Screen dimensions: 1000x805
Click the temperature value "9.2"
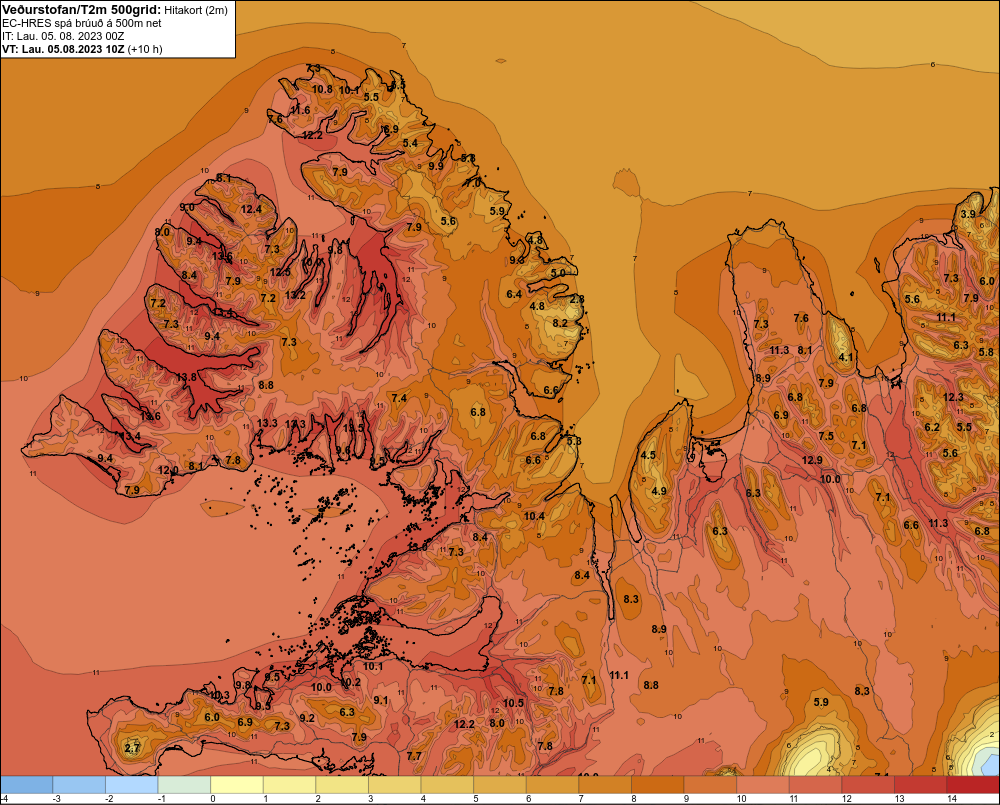coord(307,718)
